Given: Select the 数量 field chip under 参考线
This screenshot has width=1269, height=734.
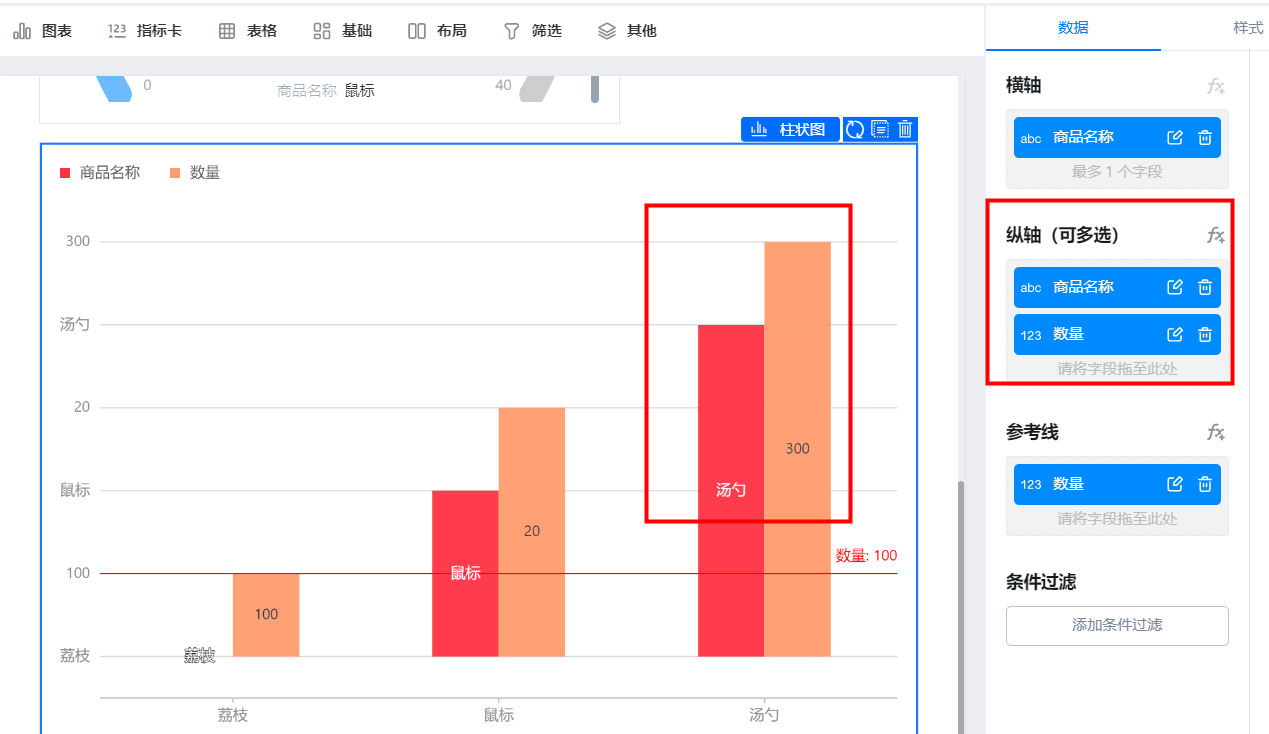Looking at the screenshot, I should (1117, 484).
